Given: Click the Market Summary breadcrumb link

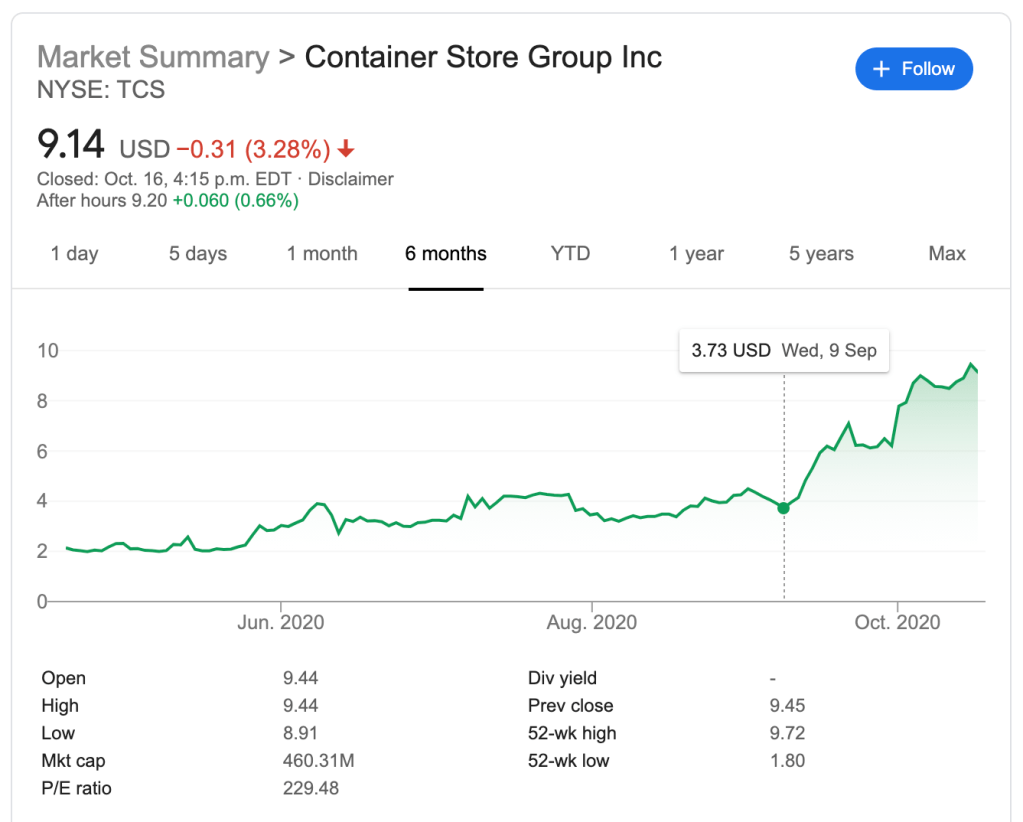Looking at the screenshot, I should [153, 57].
